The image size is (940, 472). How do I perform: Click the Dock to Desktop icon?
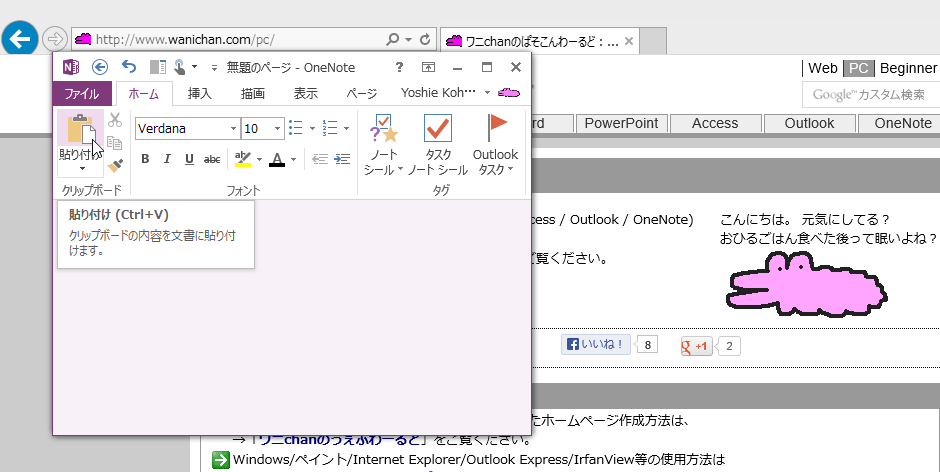pyautogui.click(x=158, y=67)
